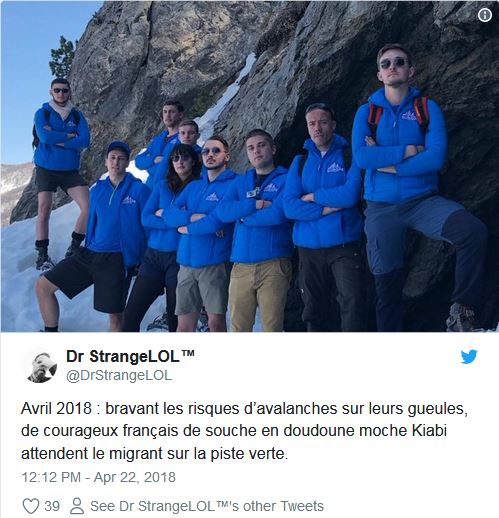Click the info icon on the photo

(485, 15)
